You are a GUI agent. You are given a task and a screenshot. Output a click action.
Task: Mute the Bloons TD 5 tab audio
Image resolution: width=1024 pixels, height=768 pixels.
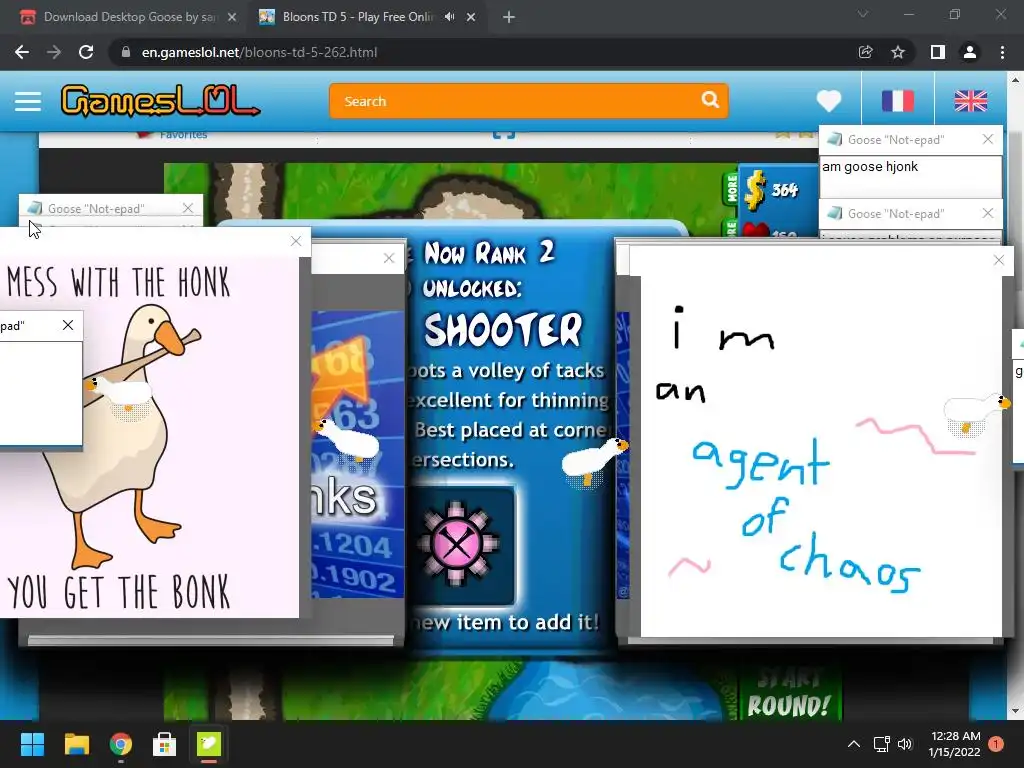point(449,17)
